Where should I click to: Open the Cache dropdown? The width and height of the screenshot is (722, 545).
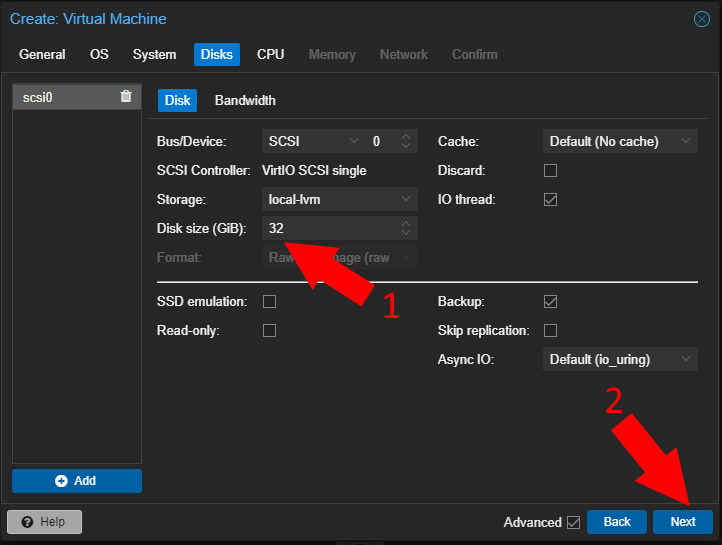point(620,141)
